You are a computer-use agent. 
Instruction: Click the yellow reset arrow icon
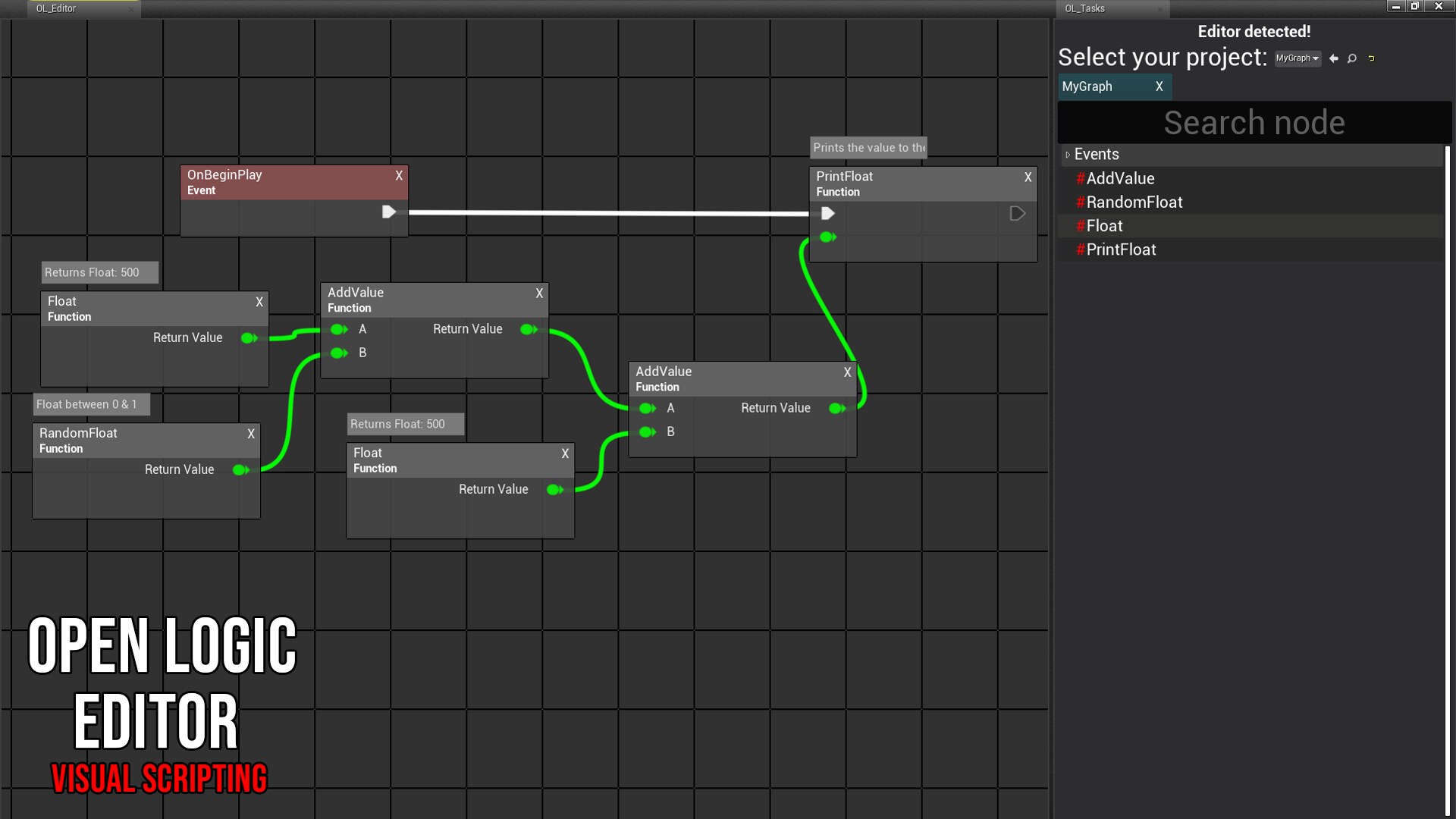pyautogui.click(x=1371, y=58)
